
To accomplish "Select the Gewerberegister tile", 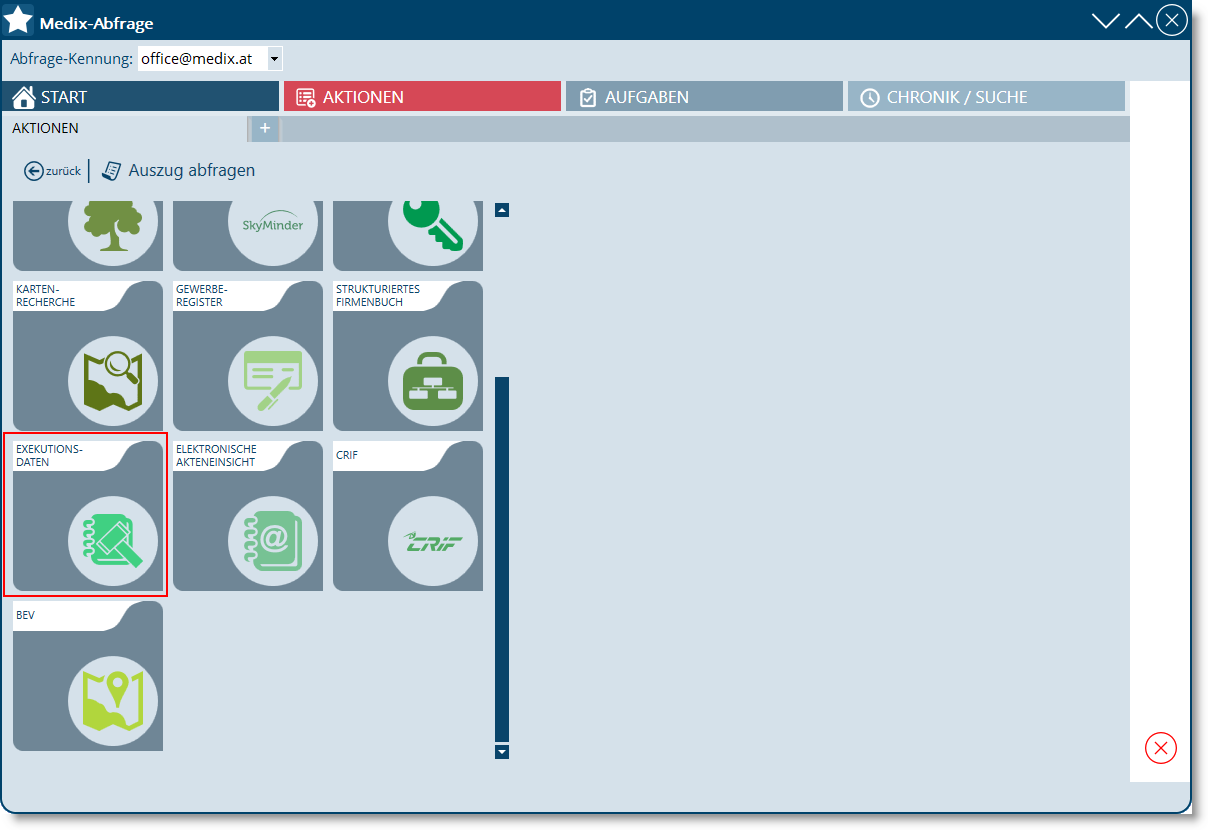I will pyautogui.click(x=248, y=357).
